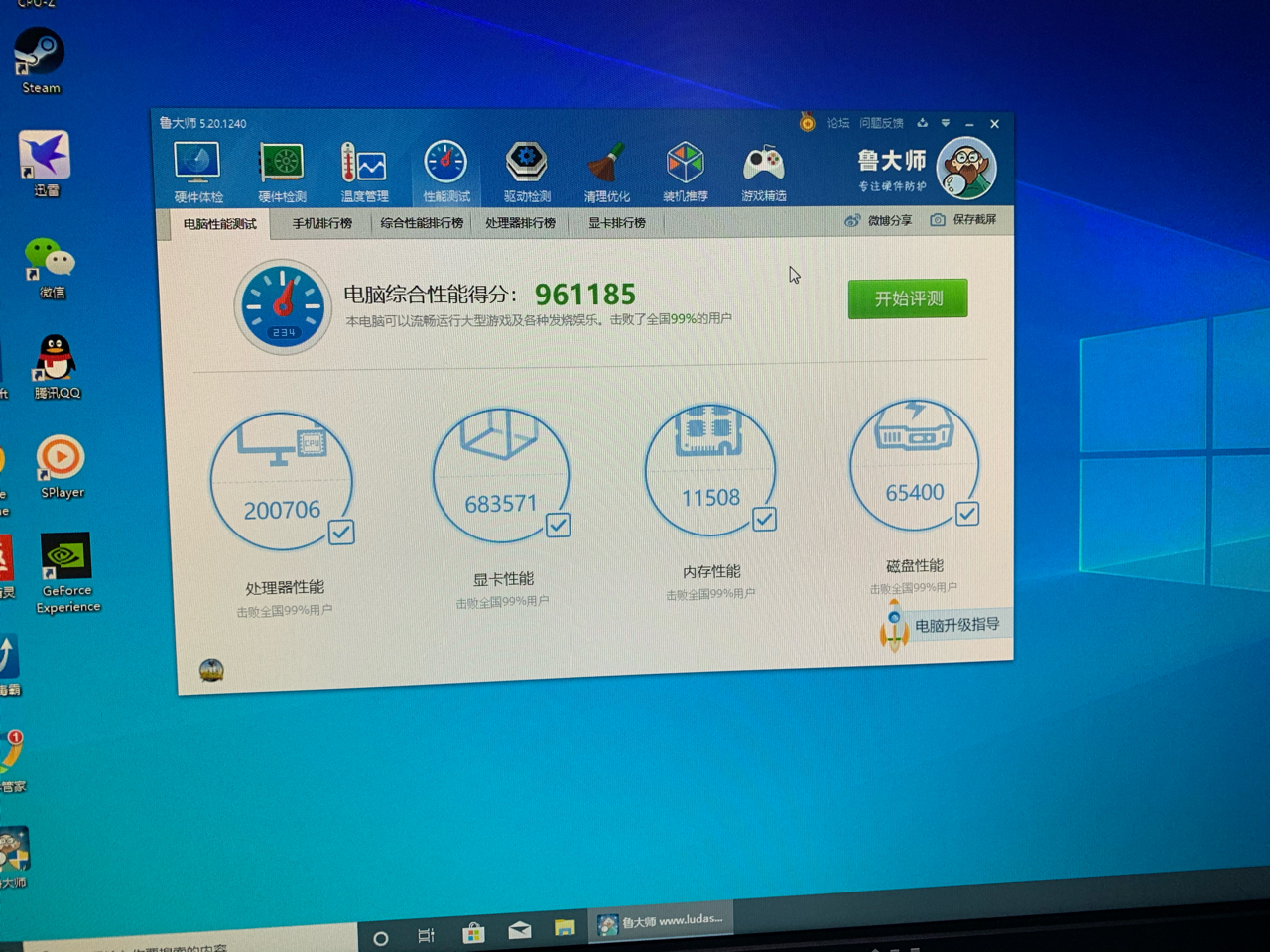This screenshot has width=1270, height=952.
Task: Open Microsoft Store from the taskbar
Action: coord(473,932)
